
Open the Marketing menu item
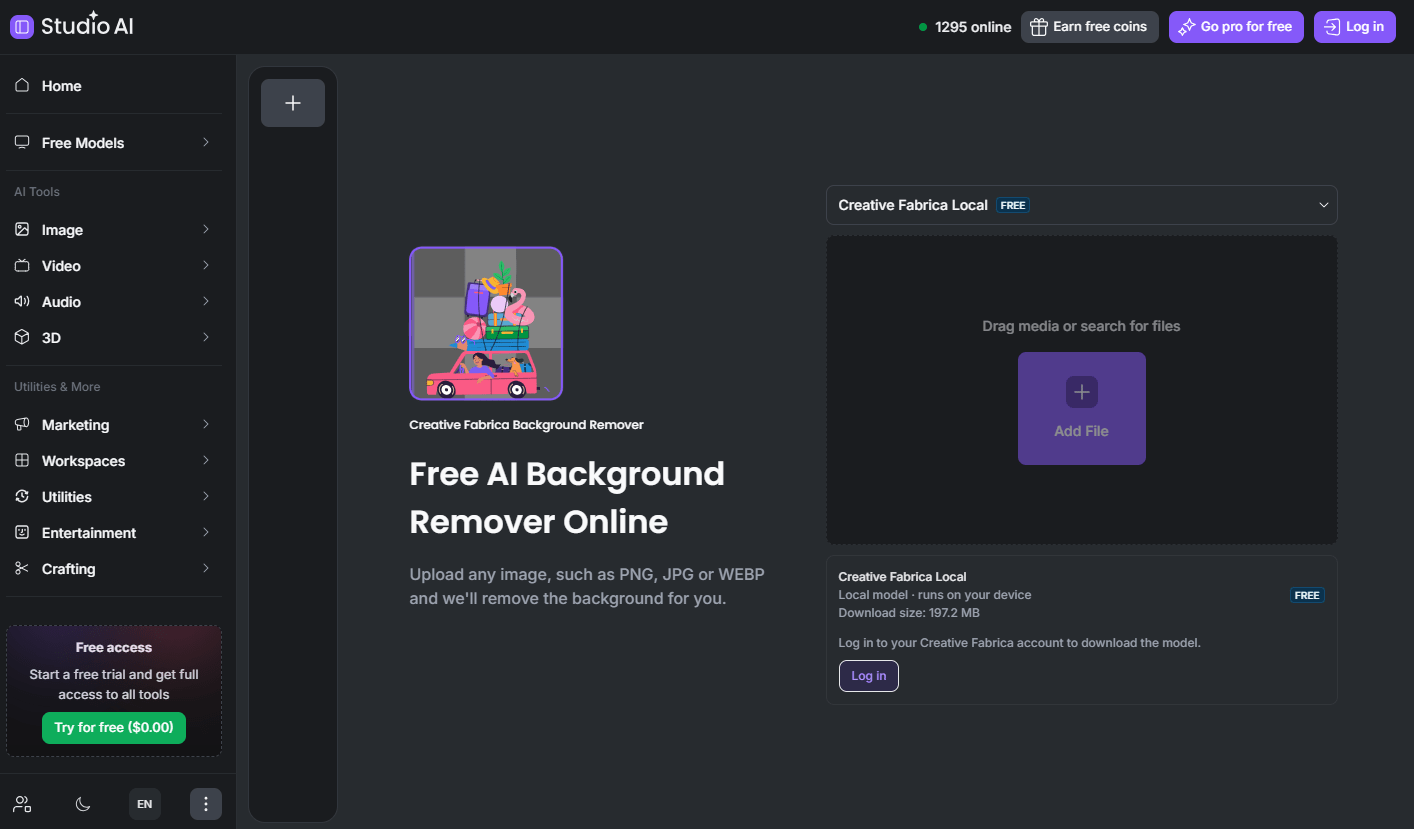[x=114, y=425]
